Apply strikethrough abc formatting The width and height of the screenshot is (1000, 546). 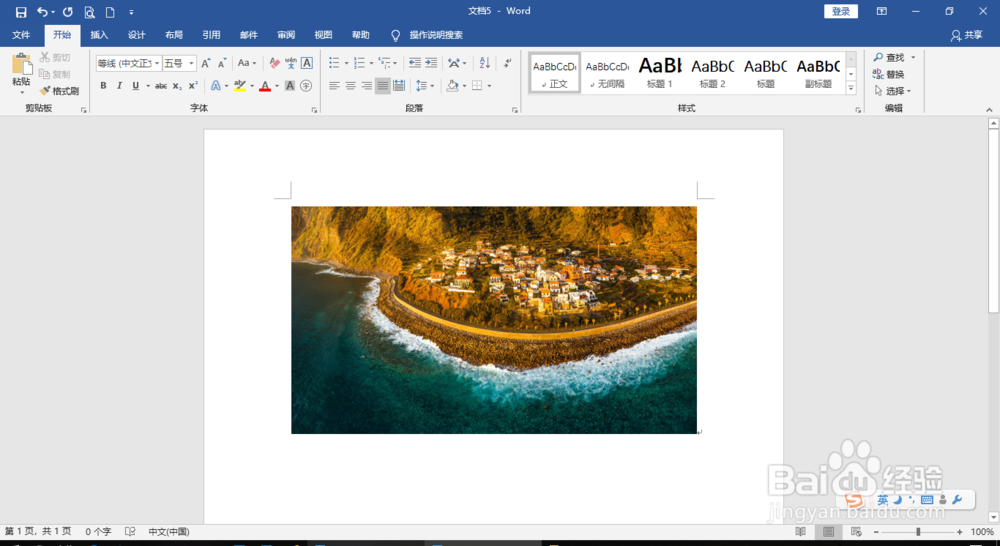pos(161,85)
